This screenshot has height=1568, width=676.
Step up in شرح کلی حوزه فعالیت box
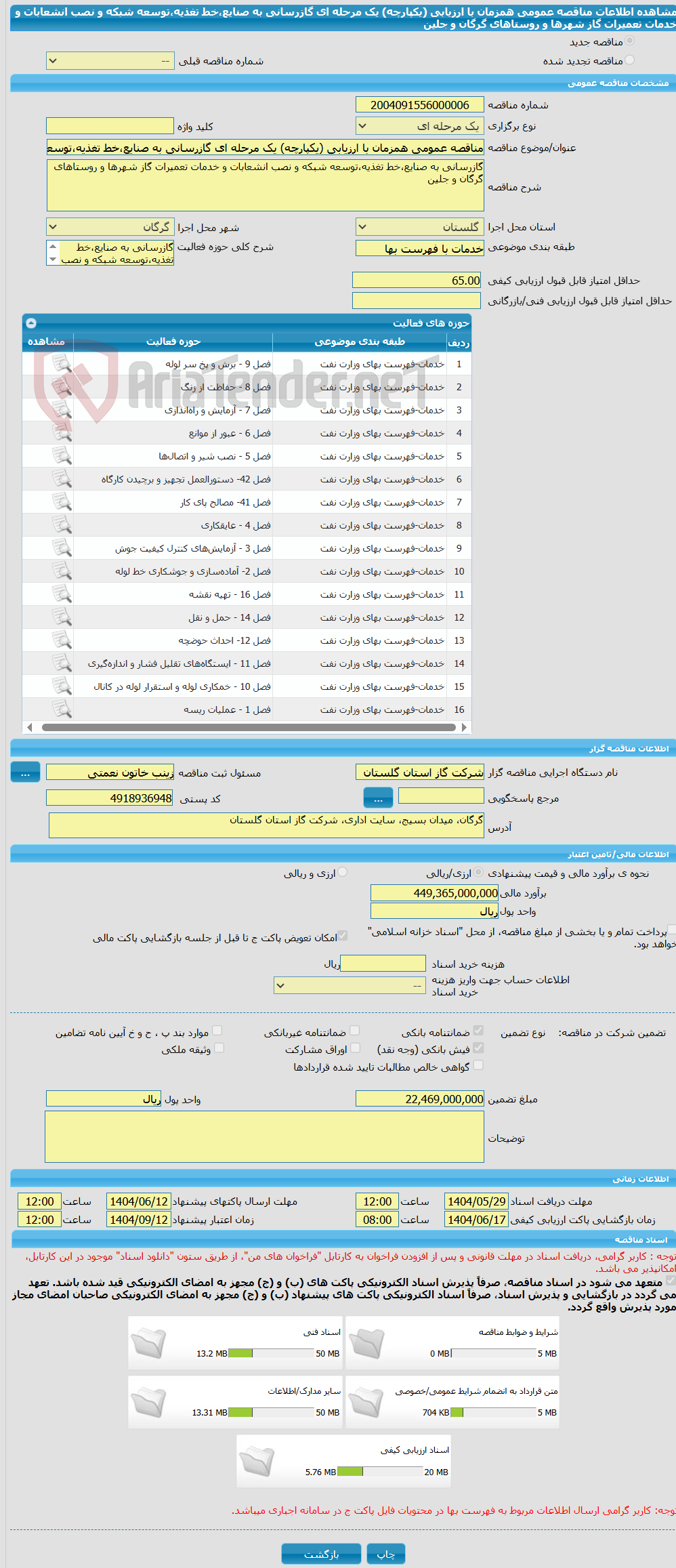click(53, 247)
